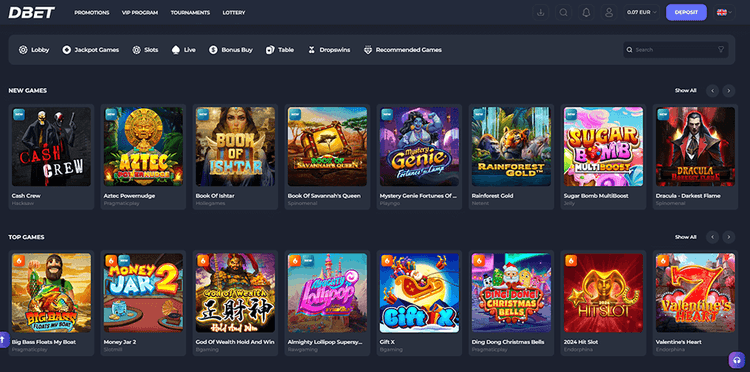The height and width of the screenshot is (372, 750).
Task: Click the header search magnifier icon
Action: [x=563, y=12]
